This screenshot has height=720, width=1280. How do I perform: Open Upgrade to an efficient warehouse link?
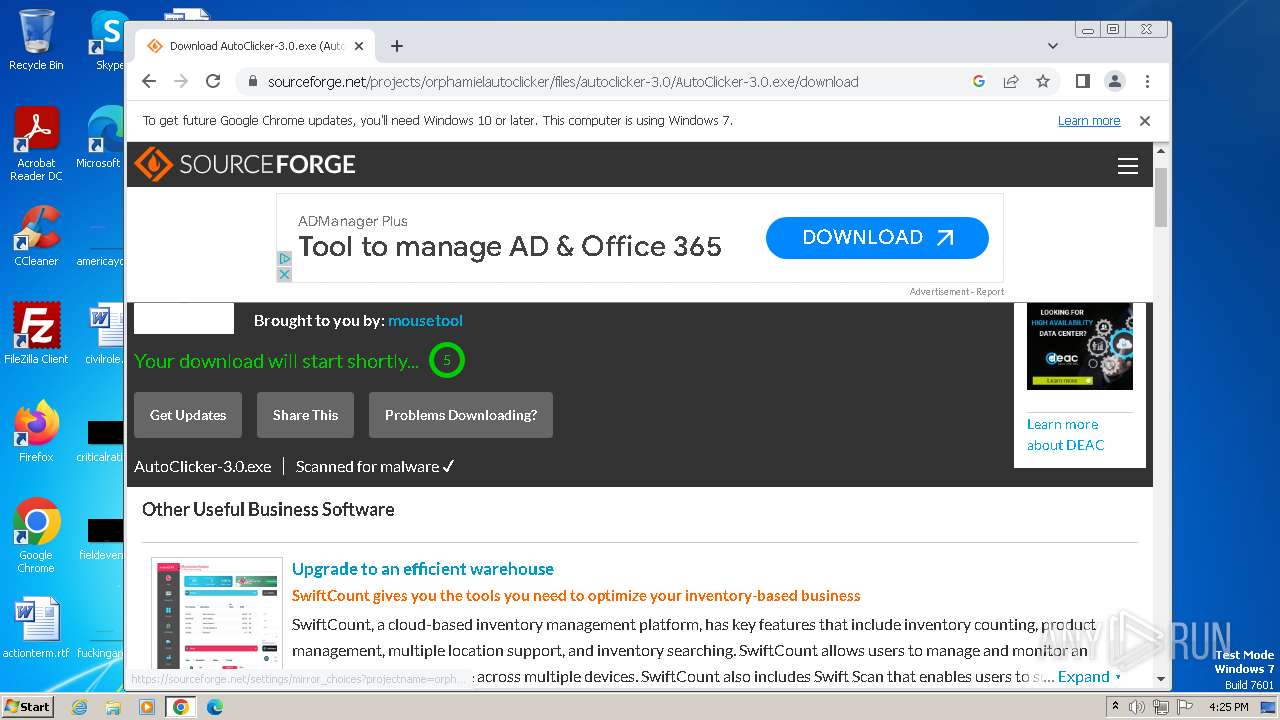[x=423, y=569]
